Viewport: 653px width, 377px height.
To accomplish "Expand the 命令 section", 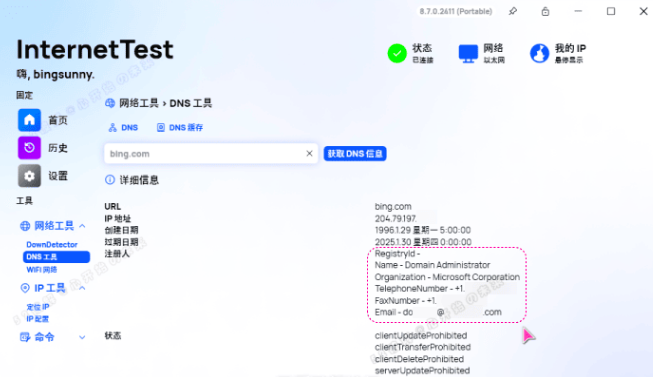I will (x=82, y=337).
